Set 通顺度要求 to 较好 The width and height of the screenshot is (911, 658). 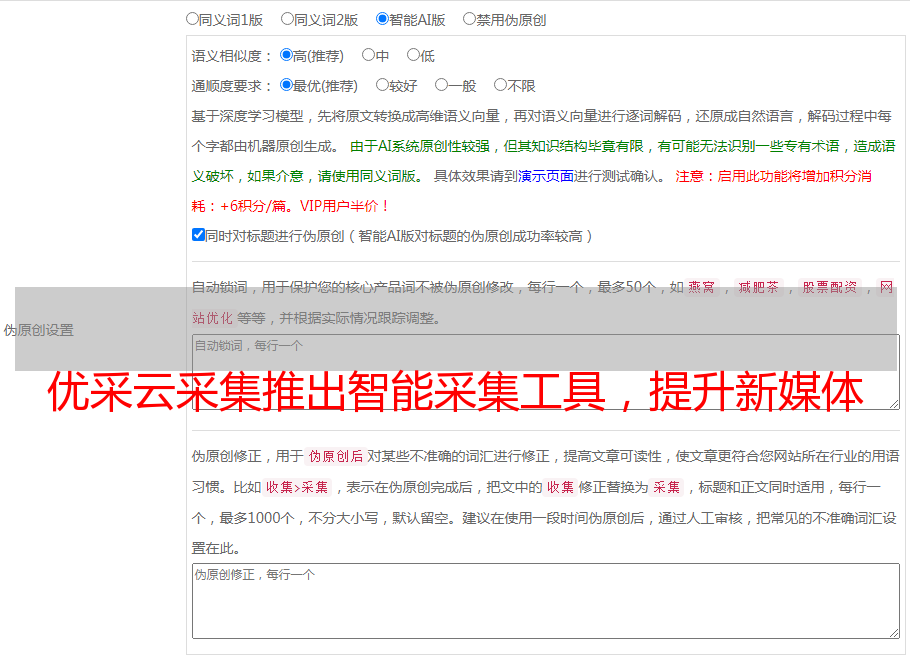click(x=382, y=85)
